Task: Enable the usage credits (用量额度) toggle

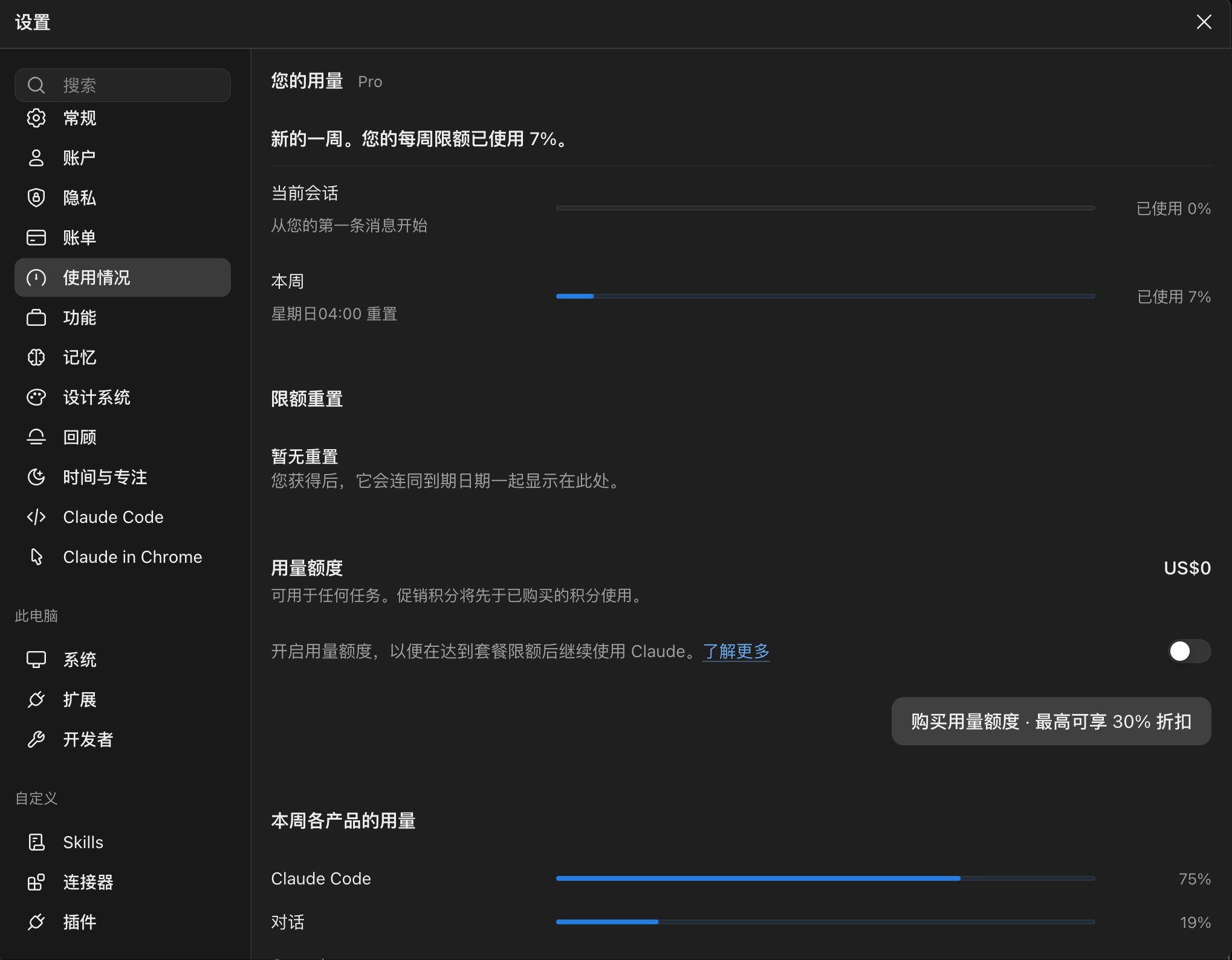Action: 1189,651
